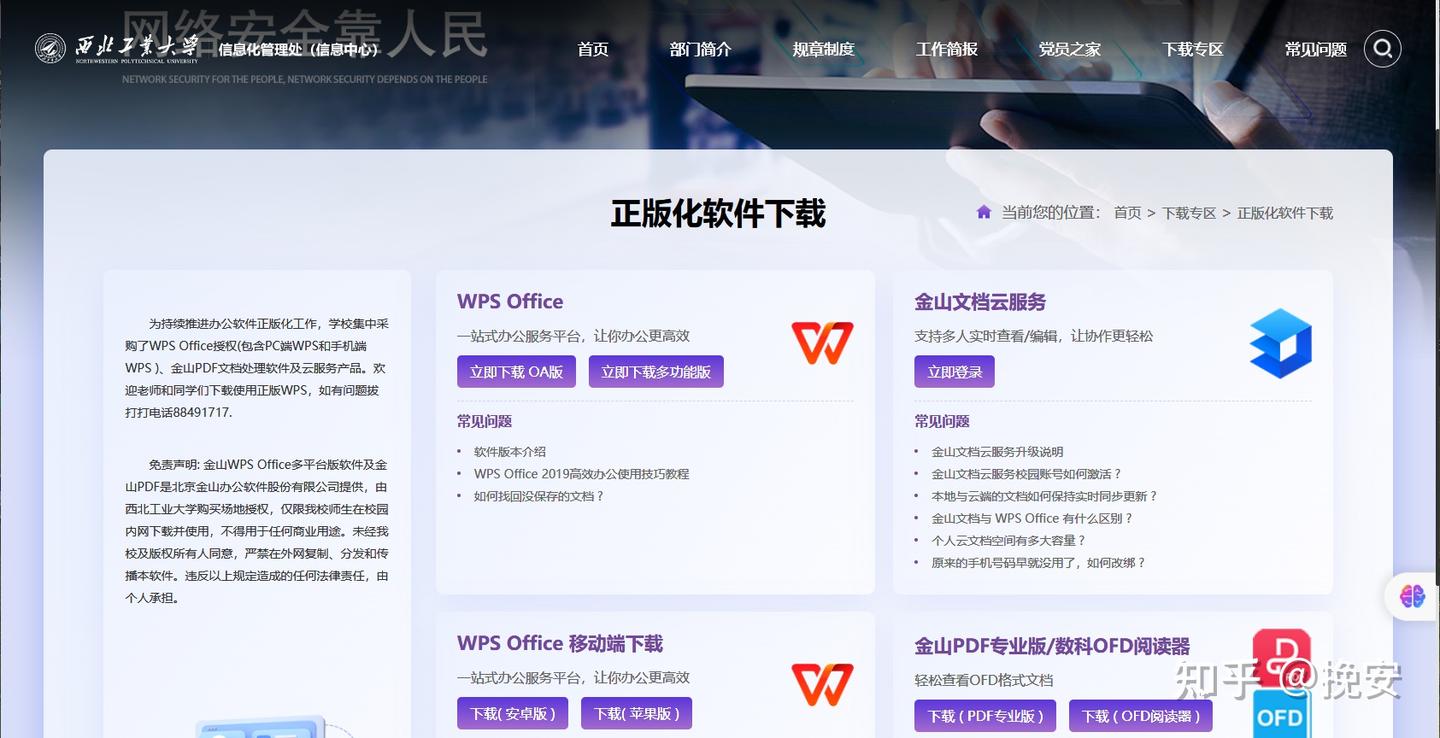Image resolution: width=1440 pixels, height=738 pixels.
Task: Click 常见问题 heading under WPS Office card
Action: click(x=485, y=421)
